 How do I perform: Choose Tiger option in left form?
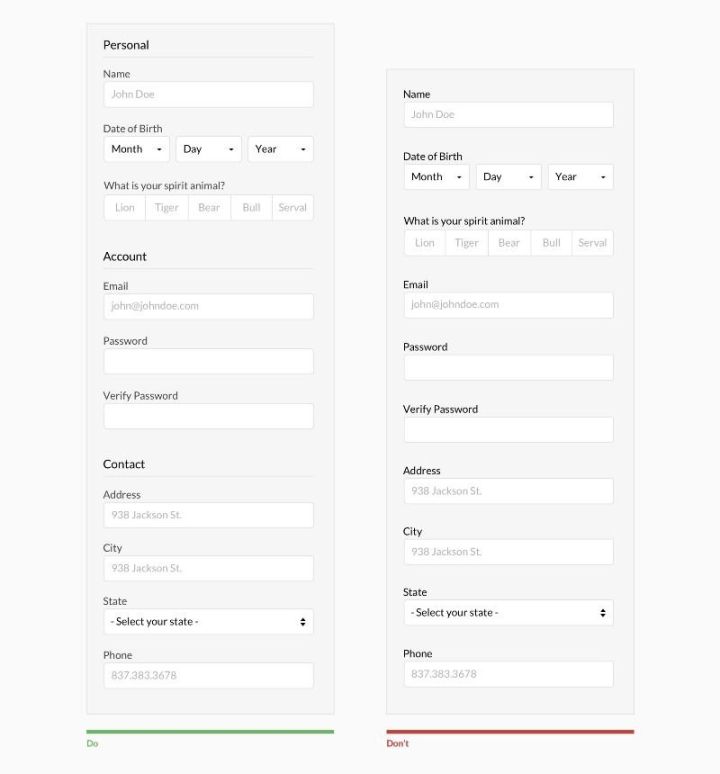click(x=167, y=208)
